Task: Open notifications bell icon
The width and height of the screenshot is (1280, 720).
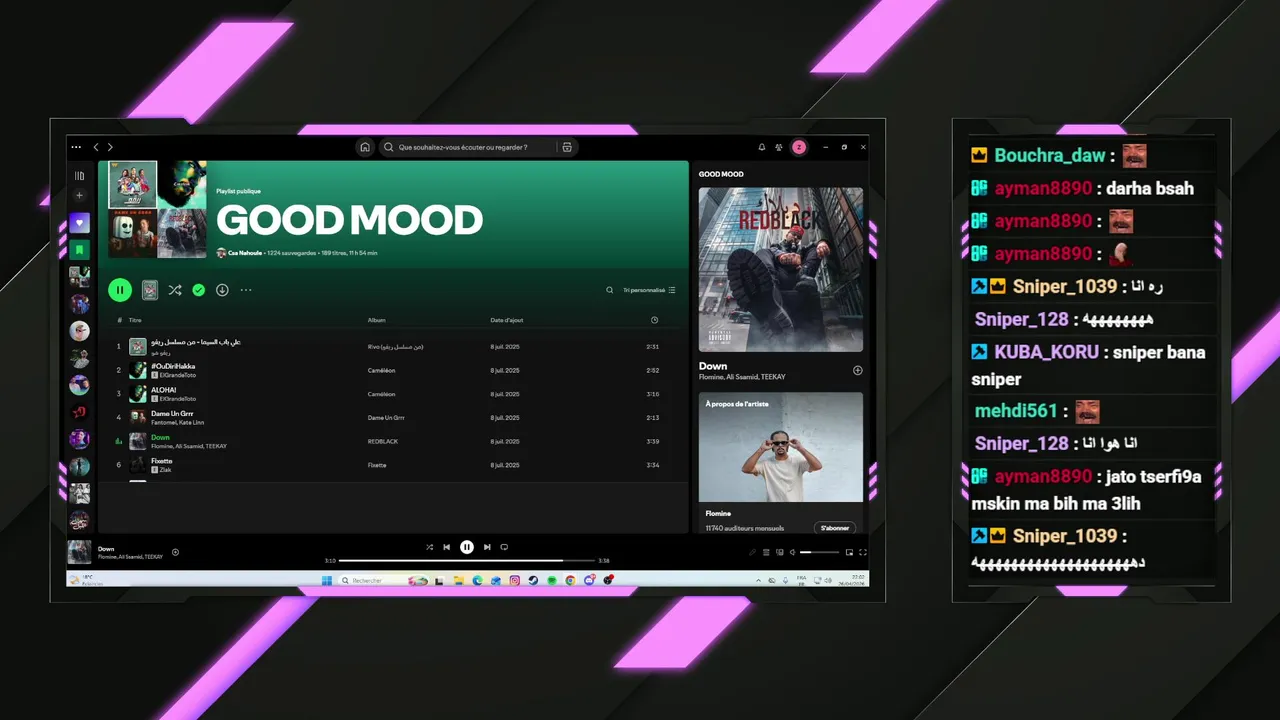Action: 762,147
